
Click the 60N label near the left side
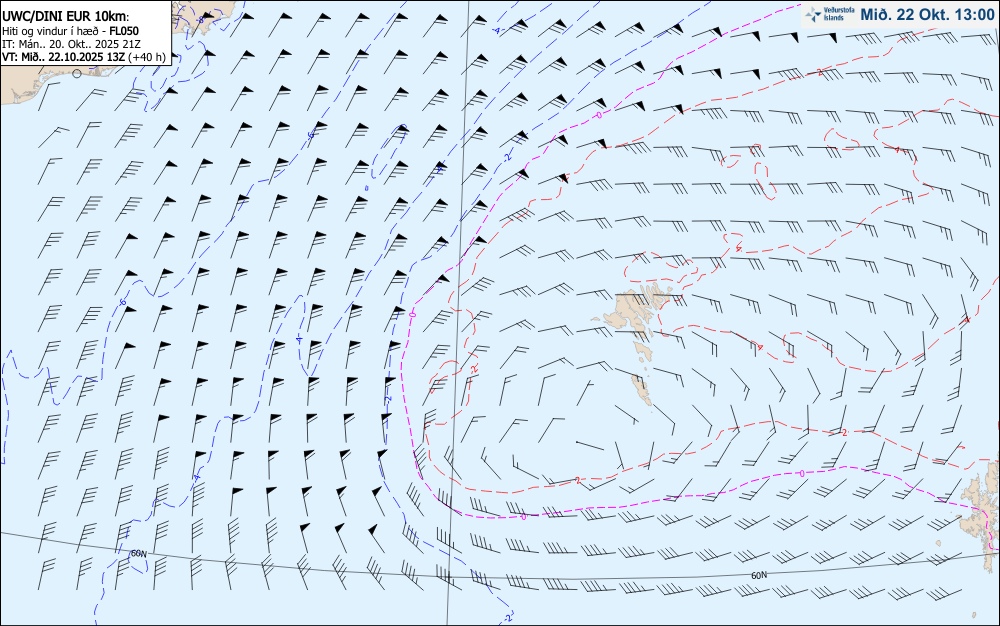(138, 553)
